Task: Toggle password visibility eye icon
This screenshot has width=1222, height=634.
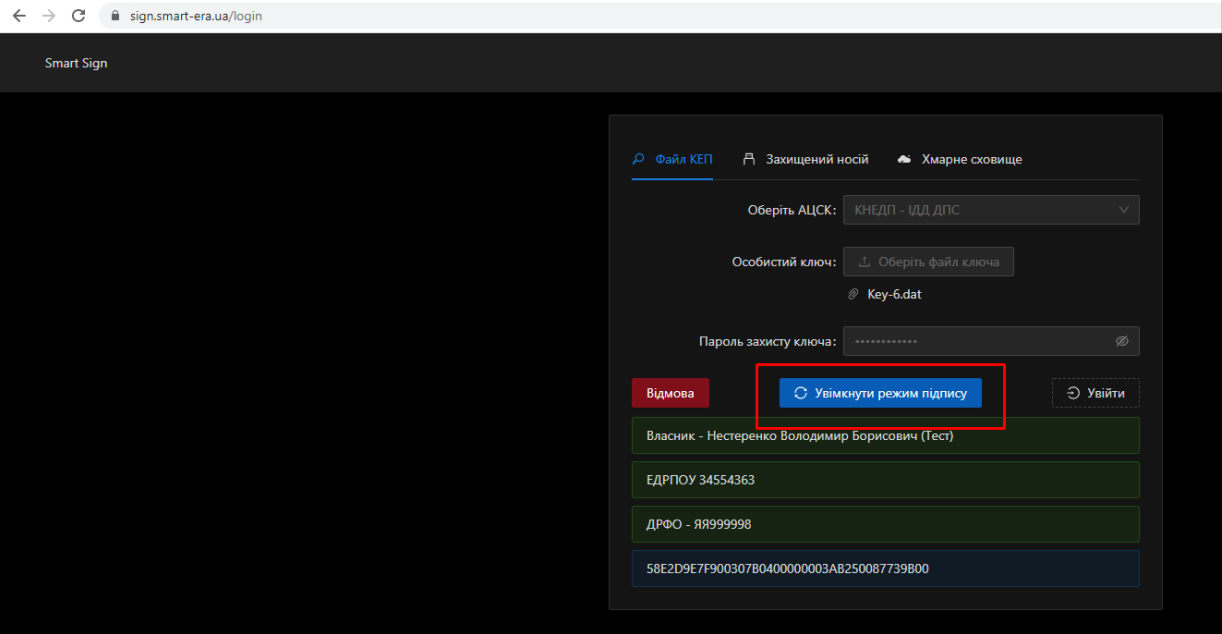Action: (1122, 341)
